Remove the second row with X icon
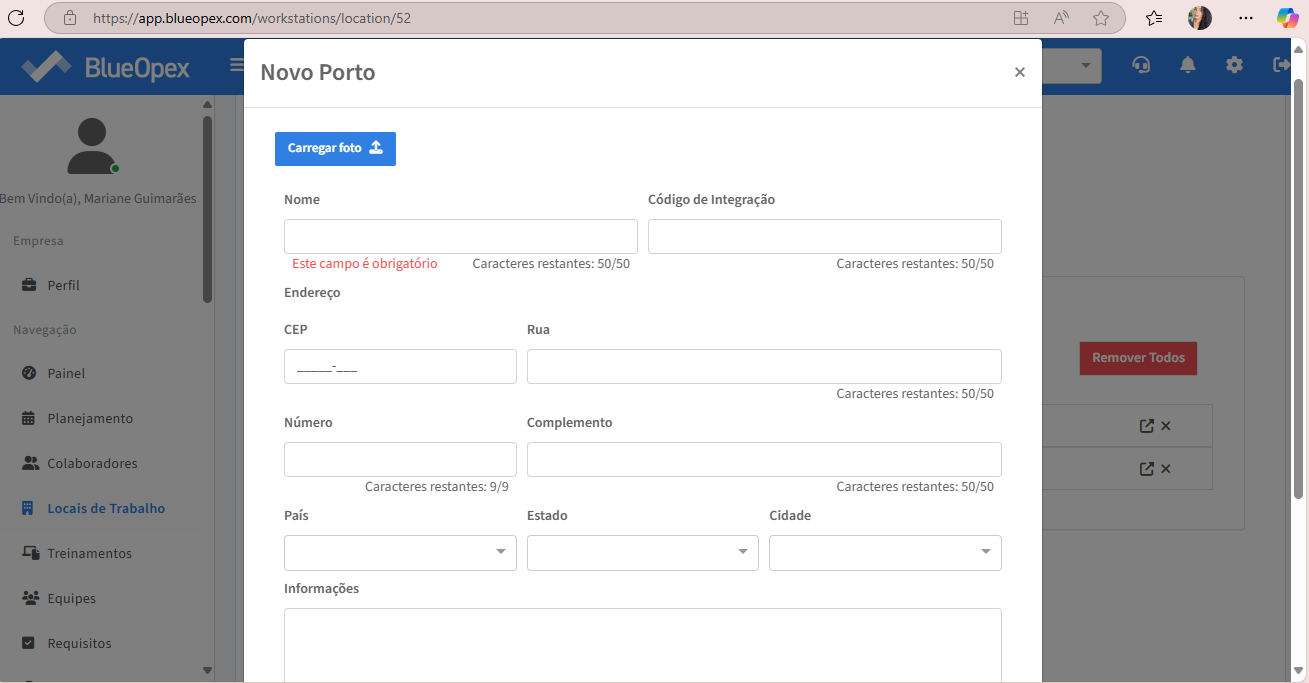Viewport: 1309px width, 683px height. (x=1166, y=468)
